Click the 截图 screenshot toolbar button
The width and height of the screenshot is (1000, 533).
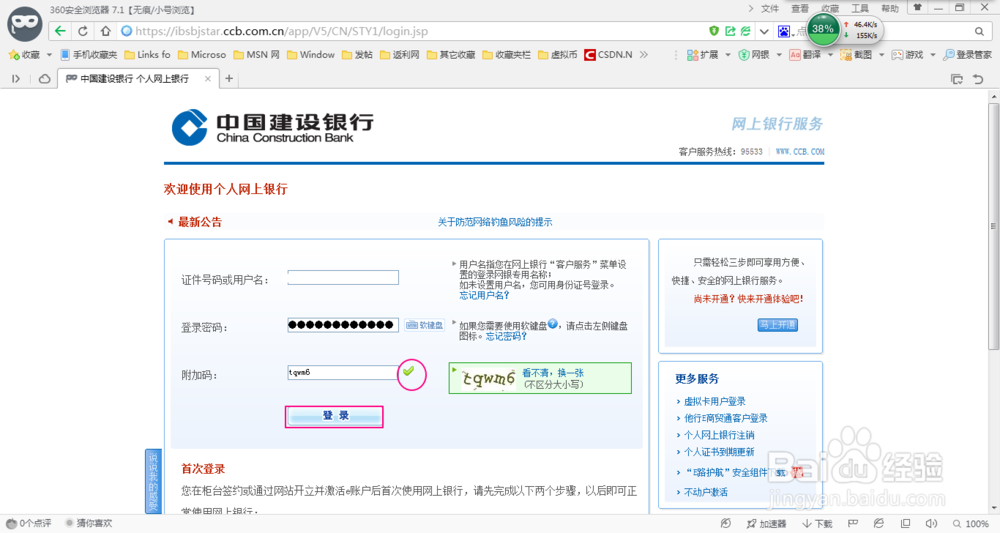856,55
